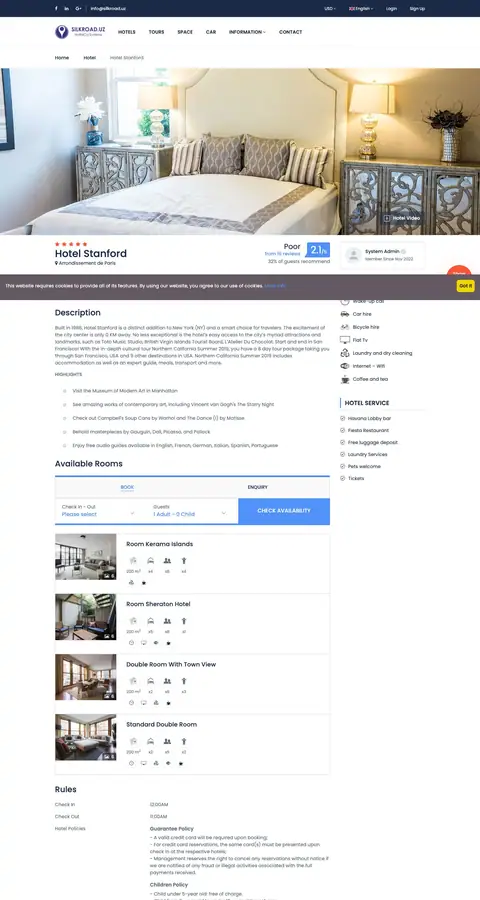
Task: Open the USD currency dropdown
Action: tap(330, 9)
